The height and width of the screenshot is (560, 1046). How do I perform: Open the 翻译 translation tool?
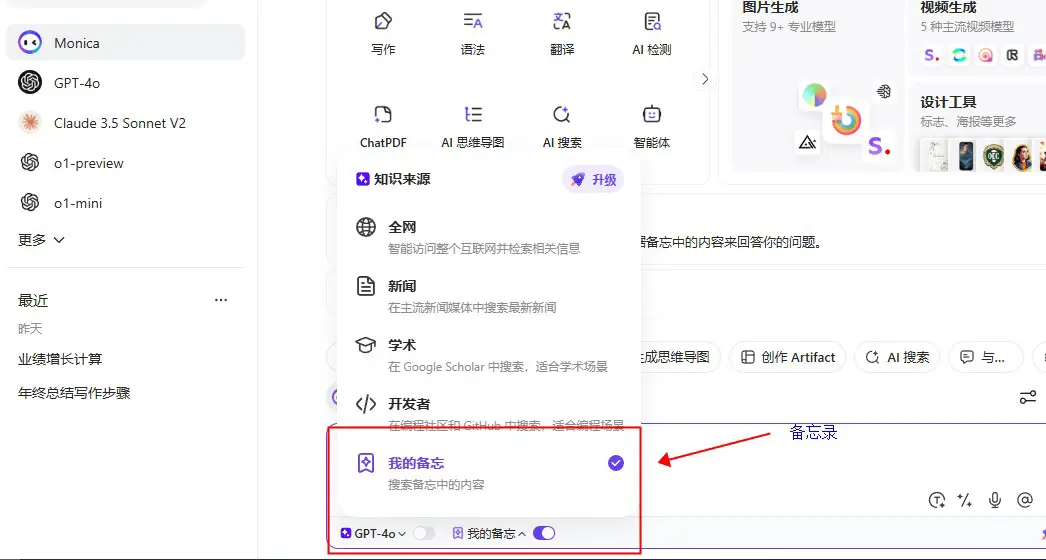(x=562, y=33)
